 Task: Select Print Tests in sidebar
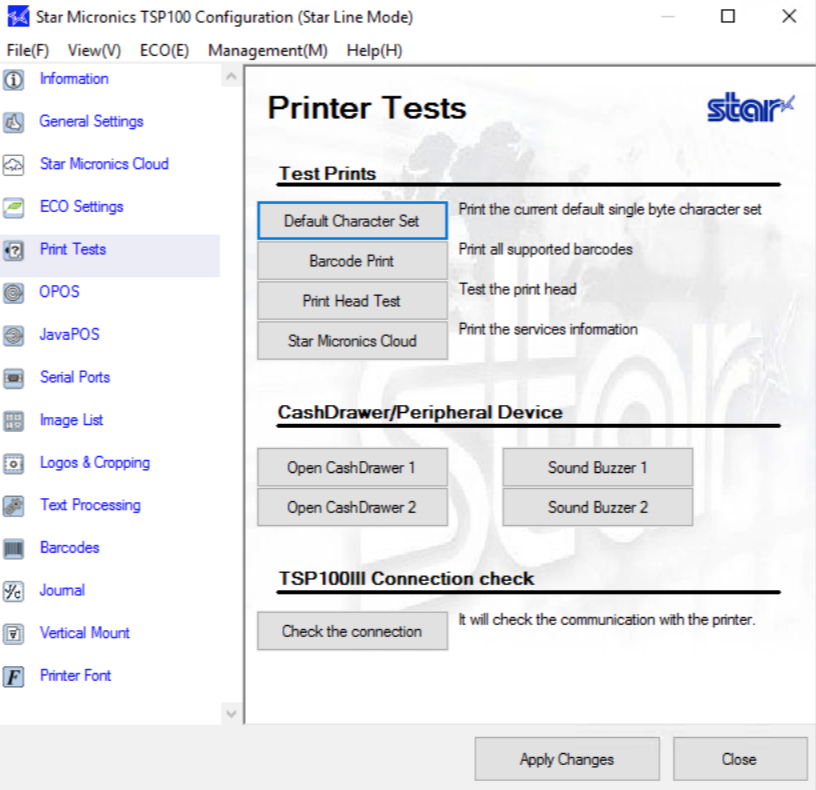tap(73, 249)
